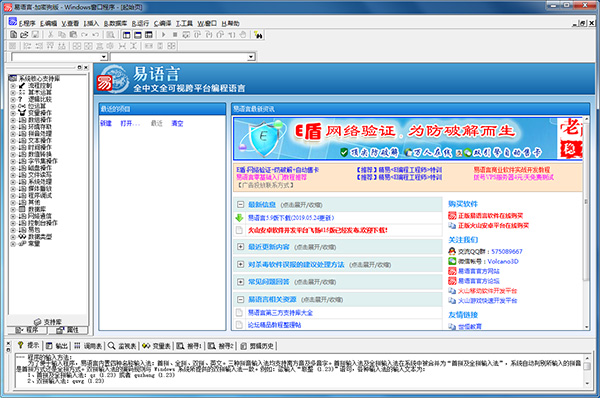Screen dimensions: 600x398
Task: Toggle the third window layout view button
Action: click(148, 35)
